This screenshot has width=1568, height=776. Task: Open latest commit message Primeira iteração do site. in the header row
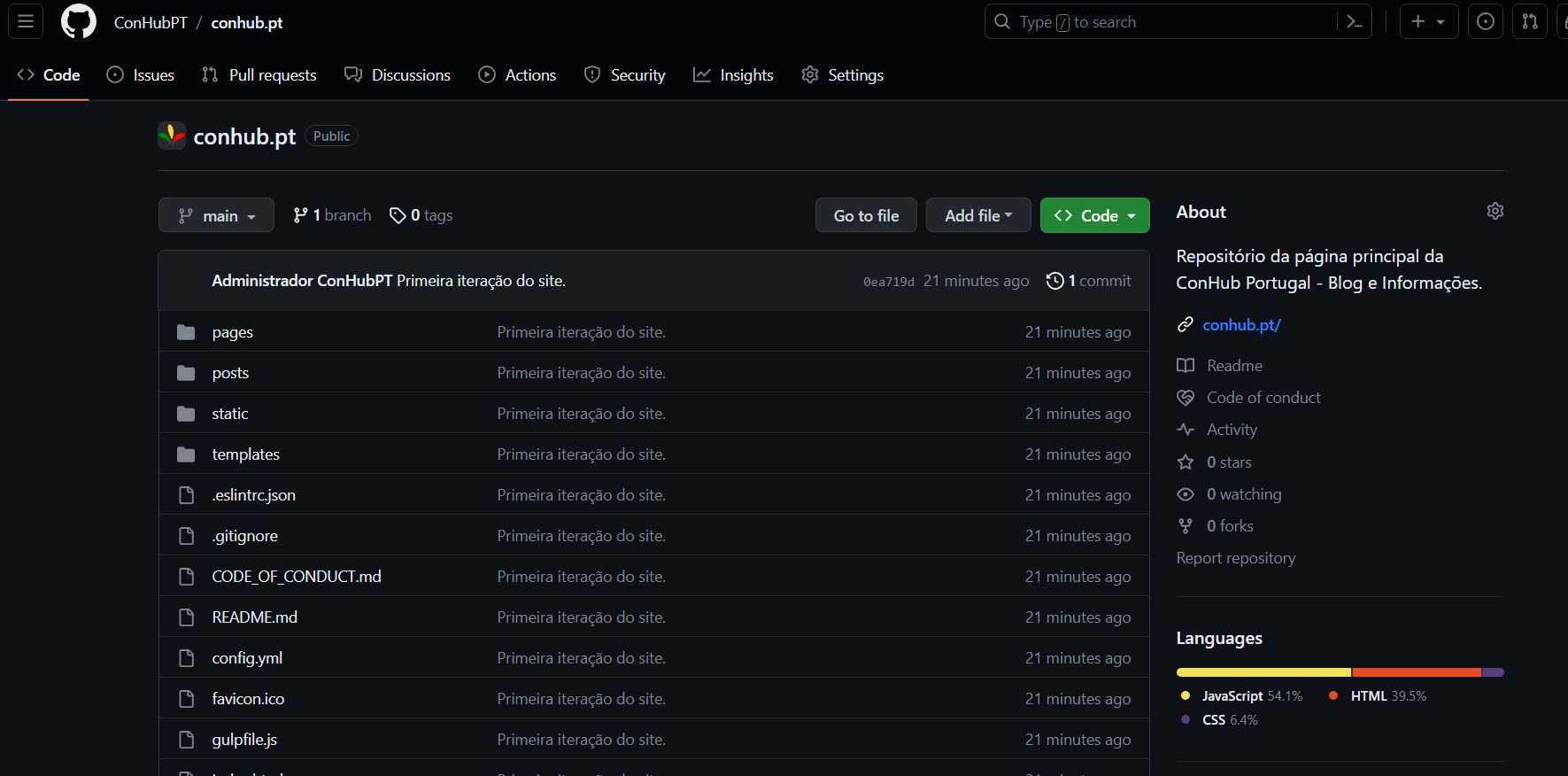481,281
